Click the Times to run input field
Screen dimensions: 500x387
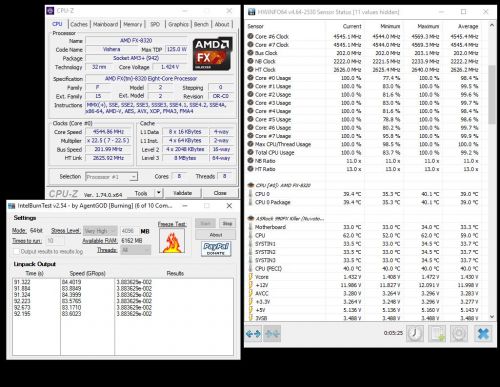(x=55, y=240)
